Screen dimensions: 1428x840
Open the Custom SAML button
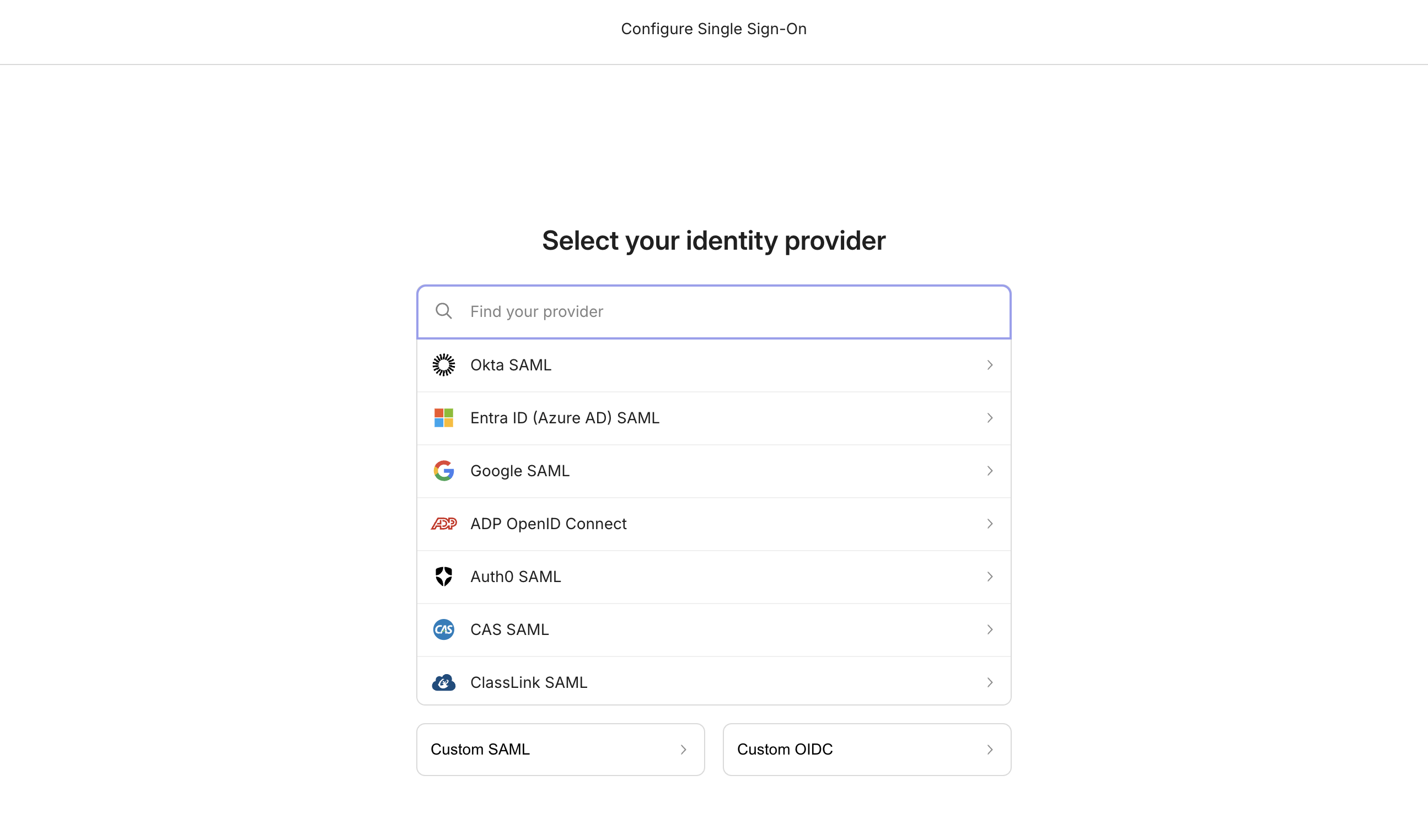pos(560,750)
